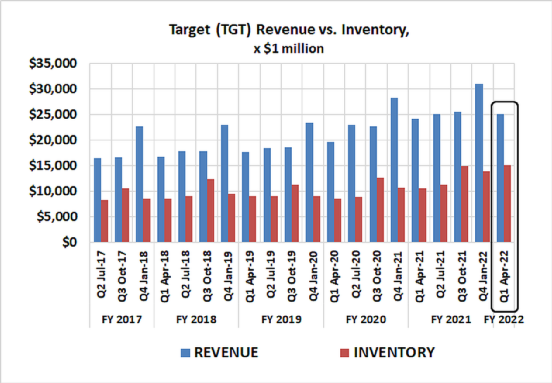Image resolution: width=552 pixels, height=383 pixels.
Task: Click the blue REVENUE legend swatch
Action: (x=185, y=353)
